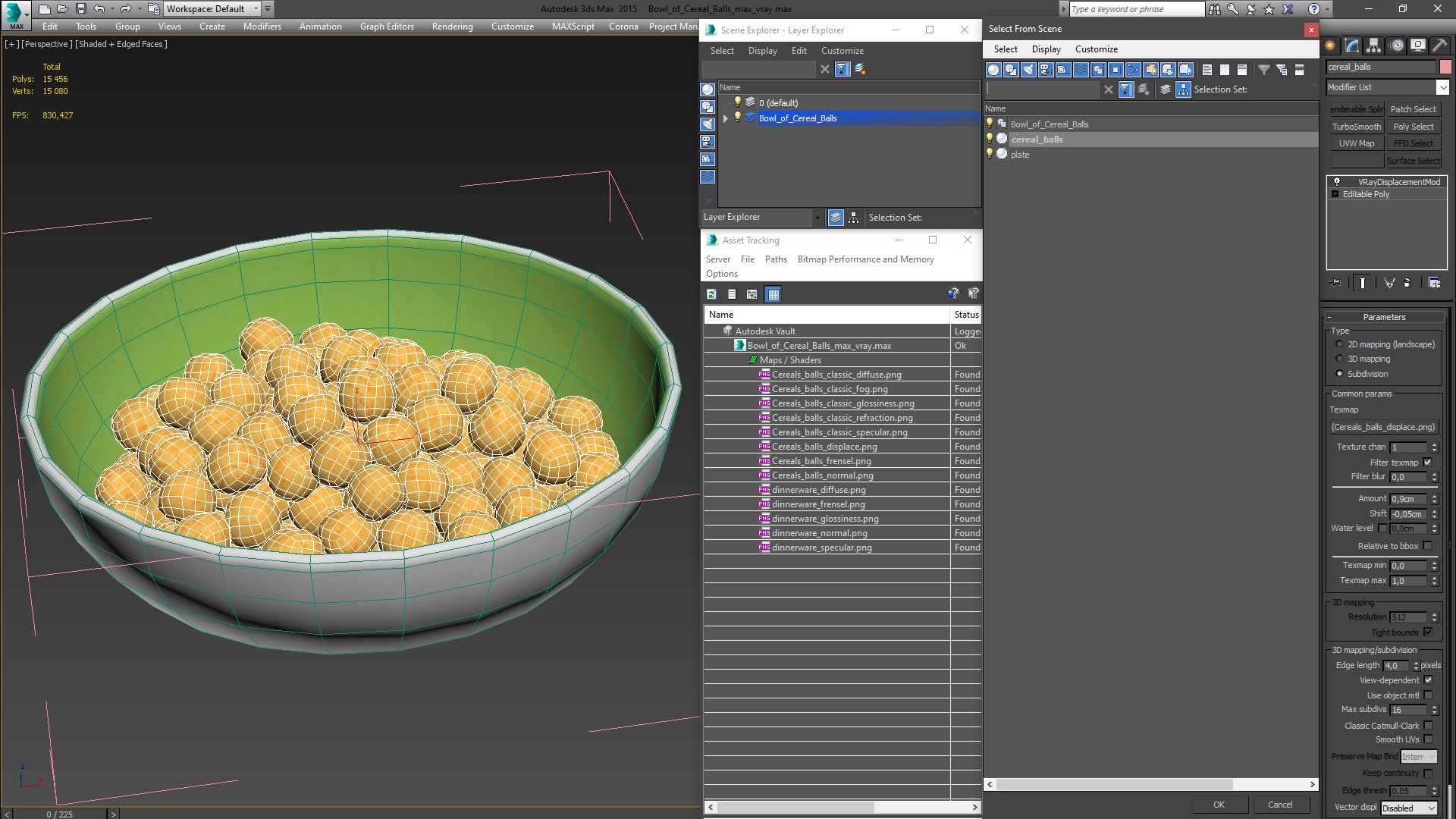This screenshot has height=819, width=1456.
Task: Open the Rendering menu
Action: click(452, 27)
